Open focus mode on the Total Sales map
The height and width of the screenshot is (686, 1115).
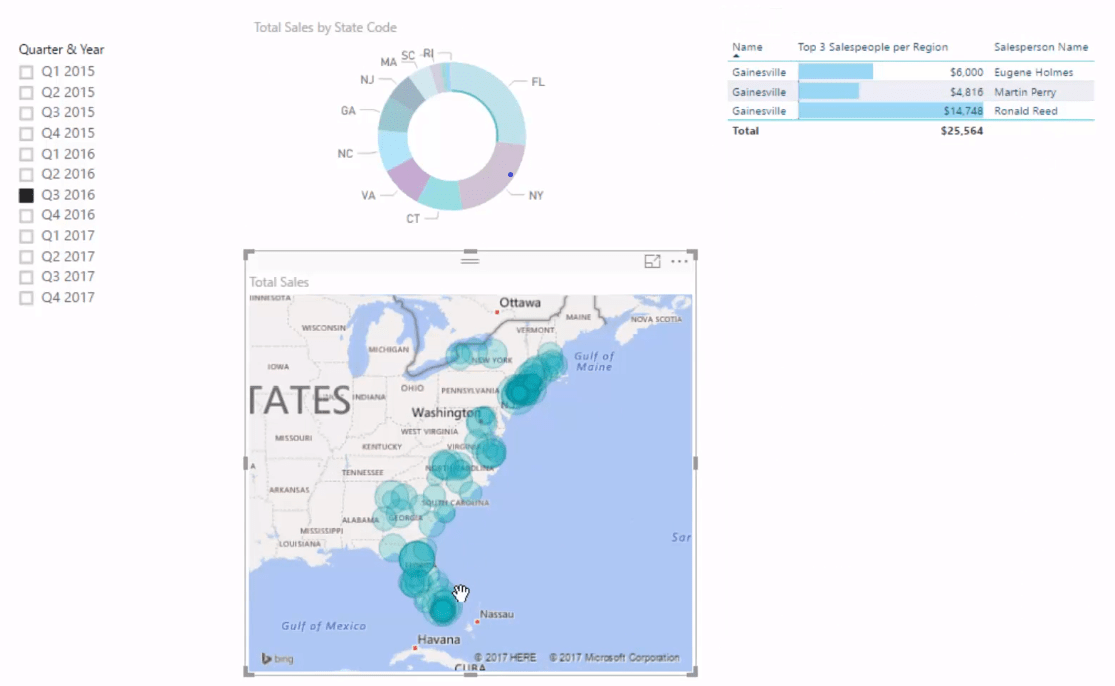[x=652, y=262]
